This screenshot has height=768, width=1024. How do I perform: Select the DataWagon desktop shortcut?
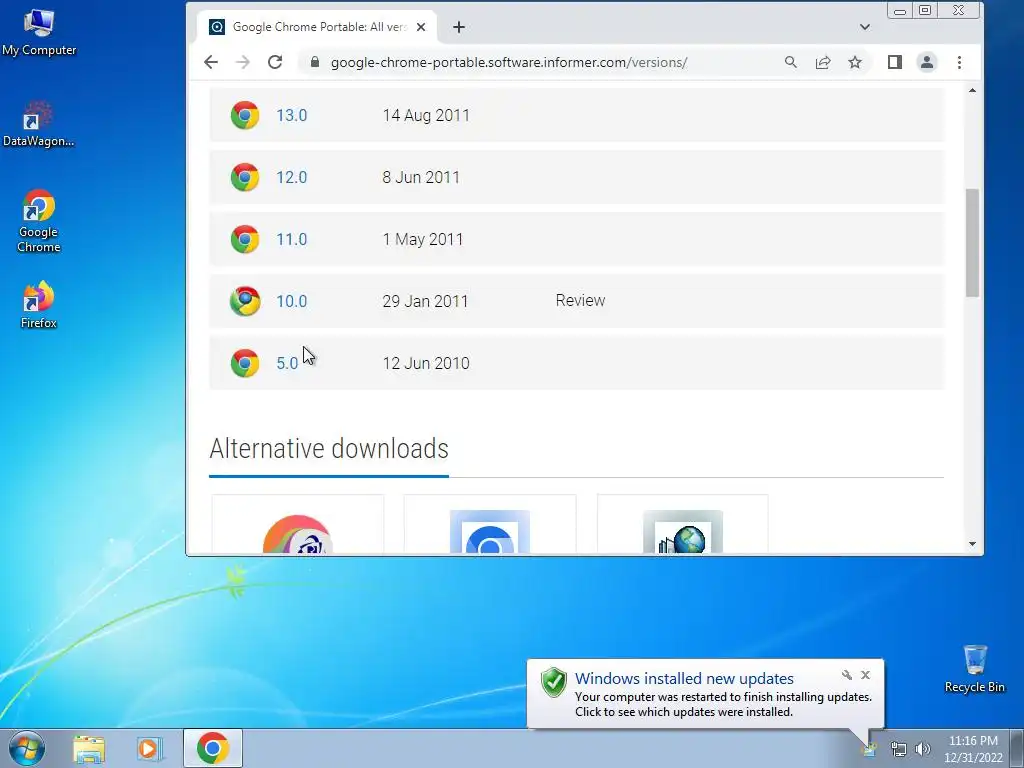click(x=39, y=124)
